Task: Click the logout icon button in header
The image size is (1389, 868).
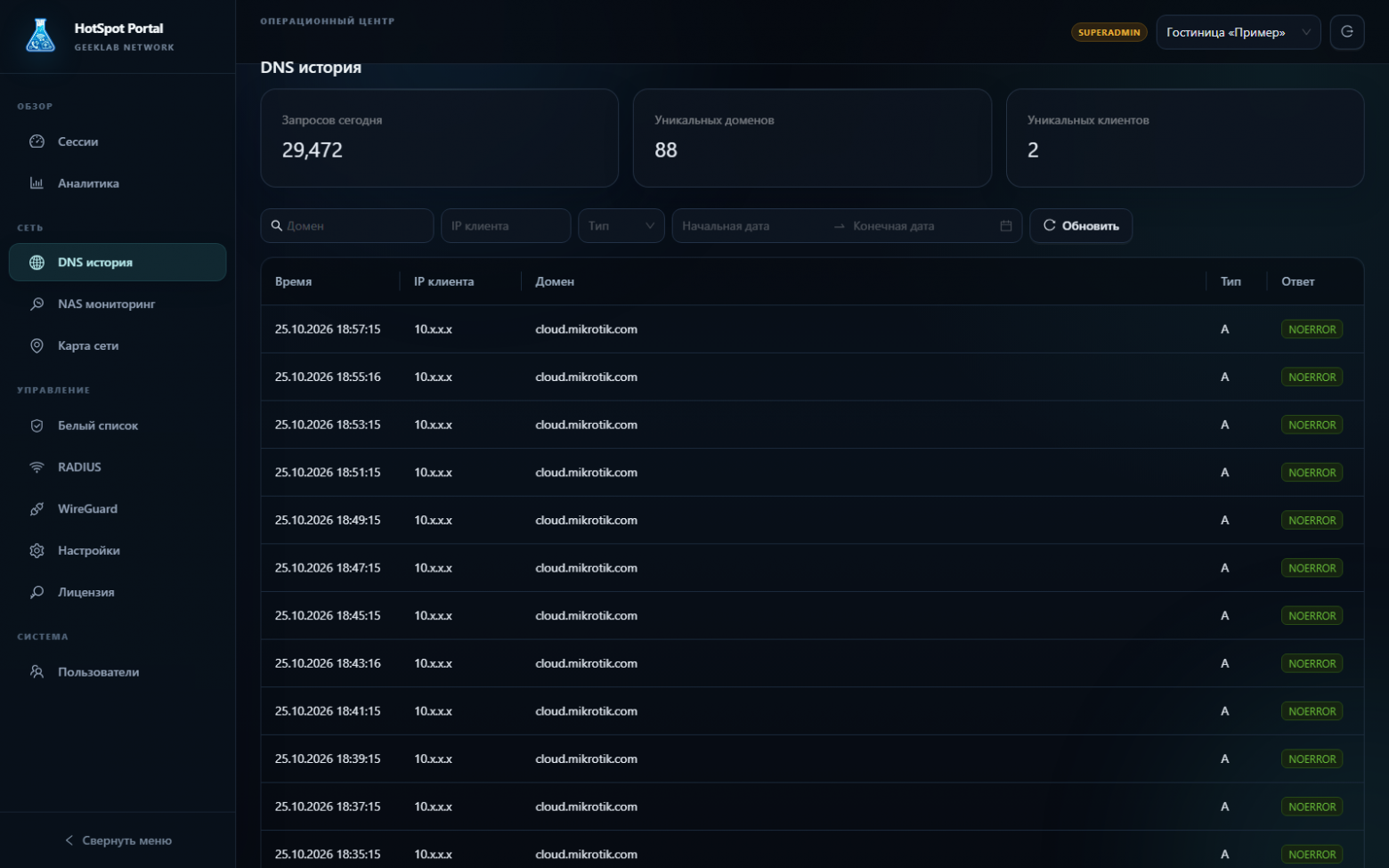Action: pos(1347,32)
